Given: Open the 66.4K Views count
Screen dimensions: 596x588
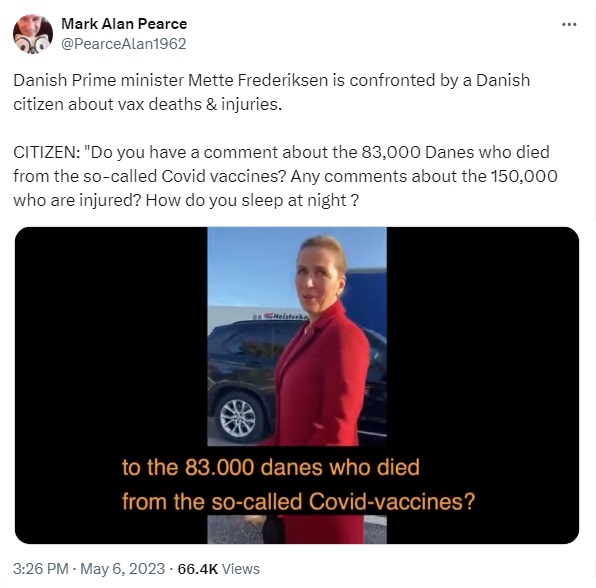Looking at the screenshot, I should pyautogui.click(x=219, y=569).
